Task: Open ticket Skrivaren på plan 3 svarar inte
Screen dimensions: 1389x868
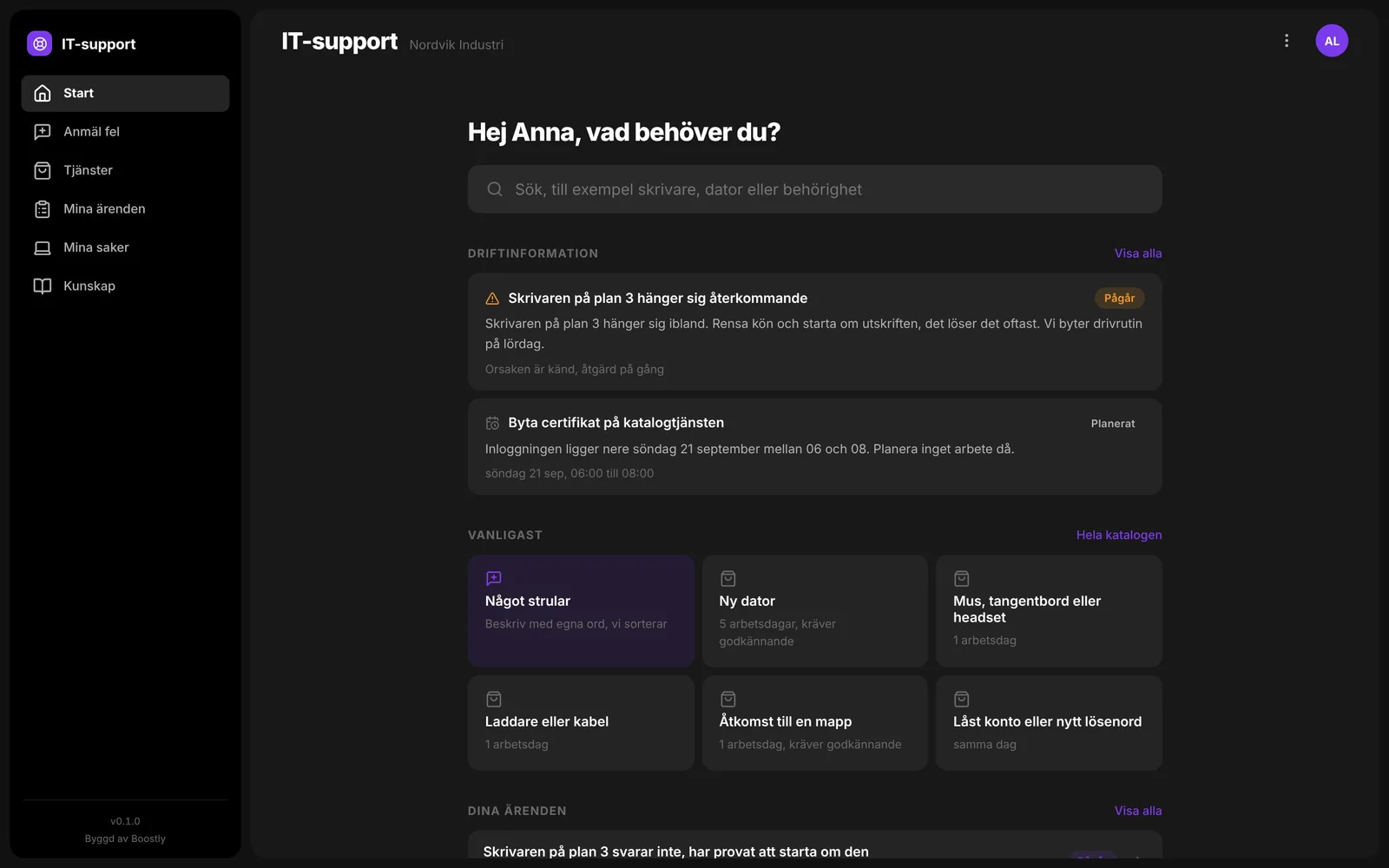Action: (814, 846)
